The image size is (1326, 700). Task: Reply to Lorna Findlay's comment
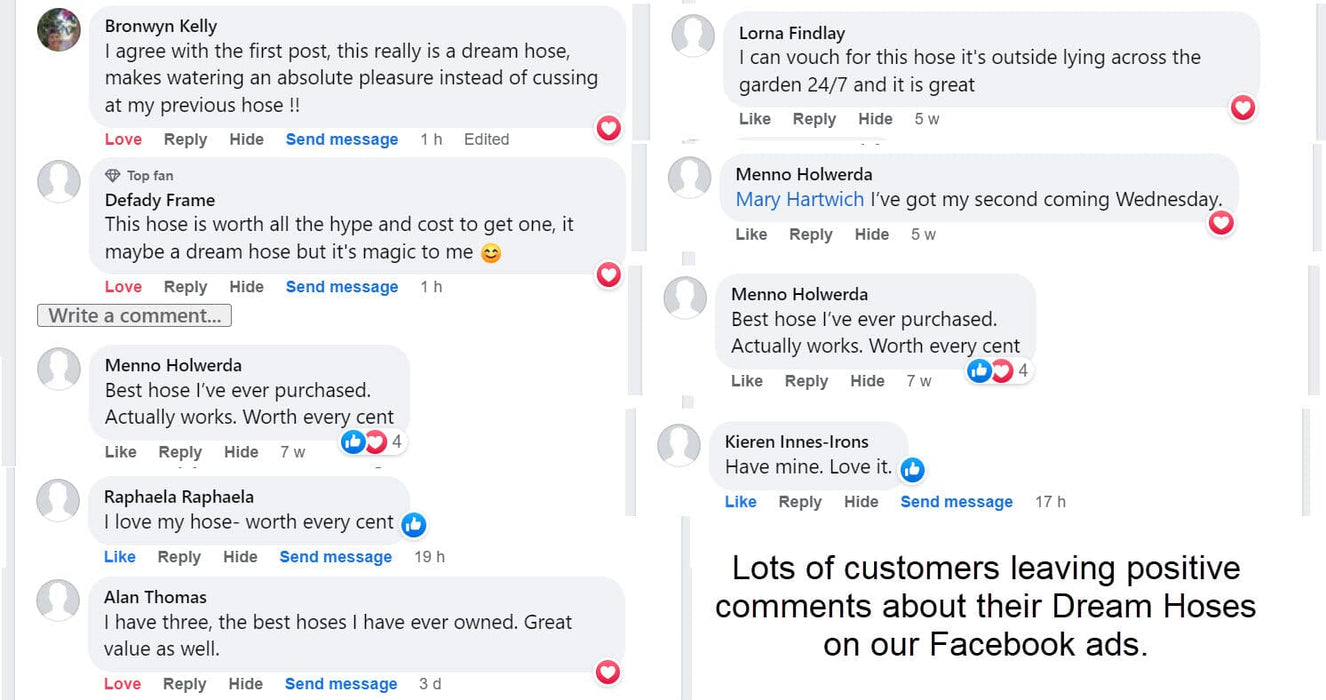tap(814, 119)
